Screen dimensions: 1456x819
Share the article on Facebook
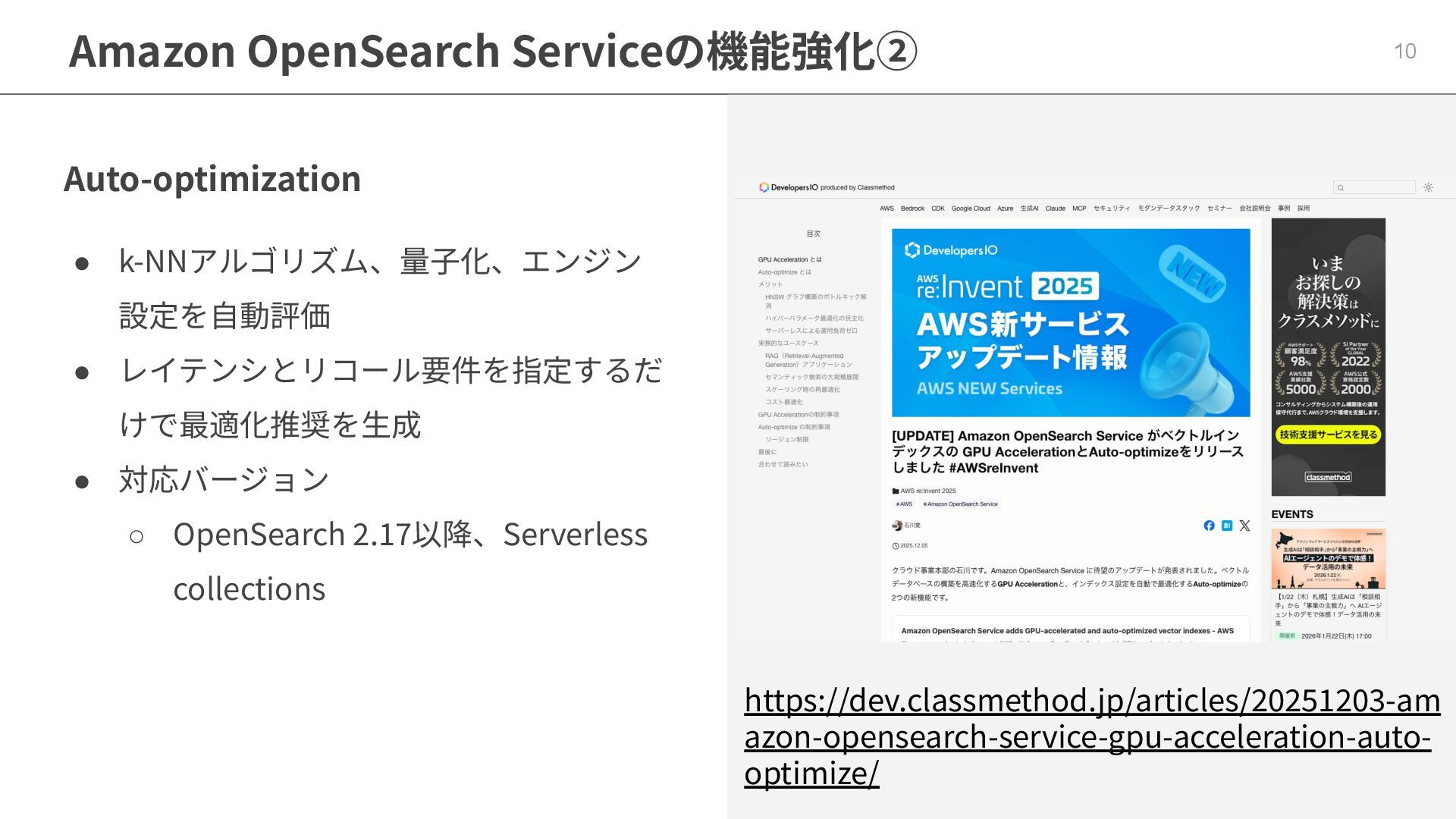(x=1209, y=526)
